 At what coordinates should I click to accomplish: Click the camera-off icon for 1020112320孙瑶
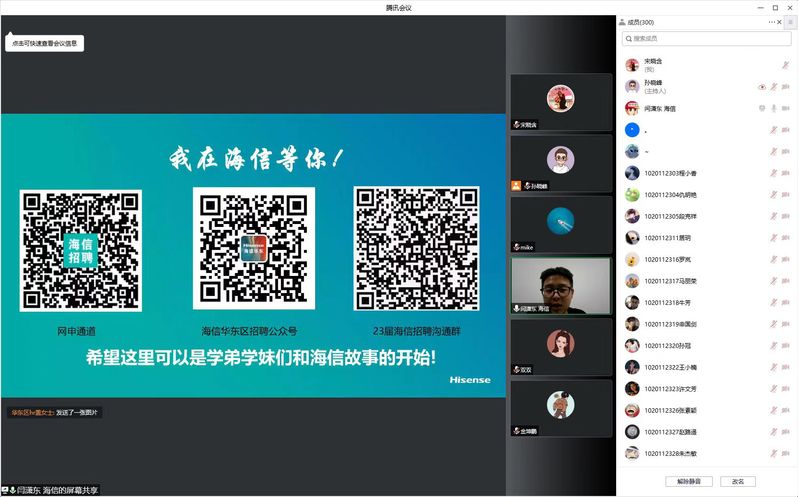pyautogui.click(x=786, y=345)
